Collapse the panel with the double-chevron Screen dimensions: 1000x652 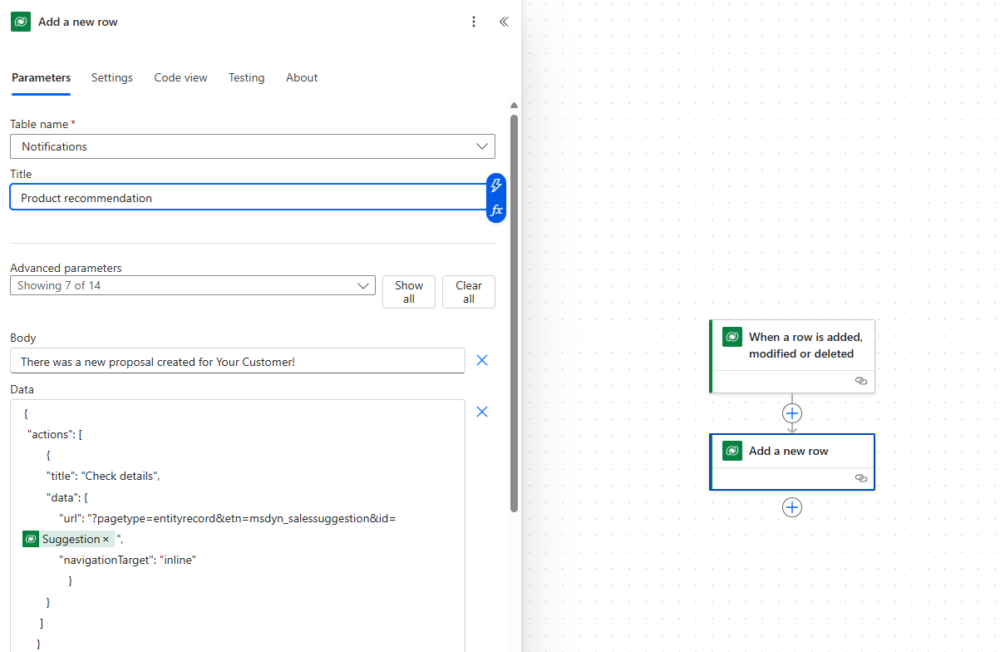coord(503,21)
